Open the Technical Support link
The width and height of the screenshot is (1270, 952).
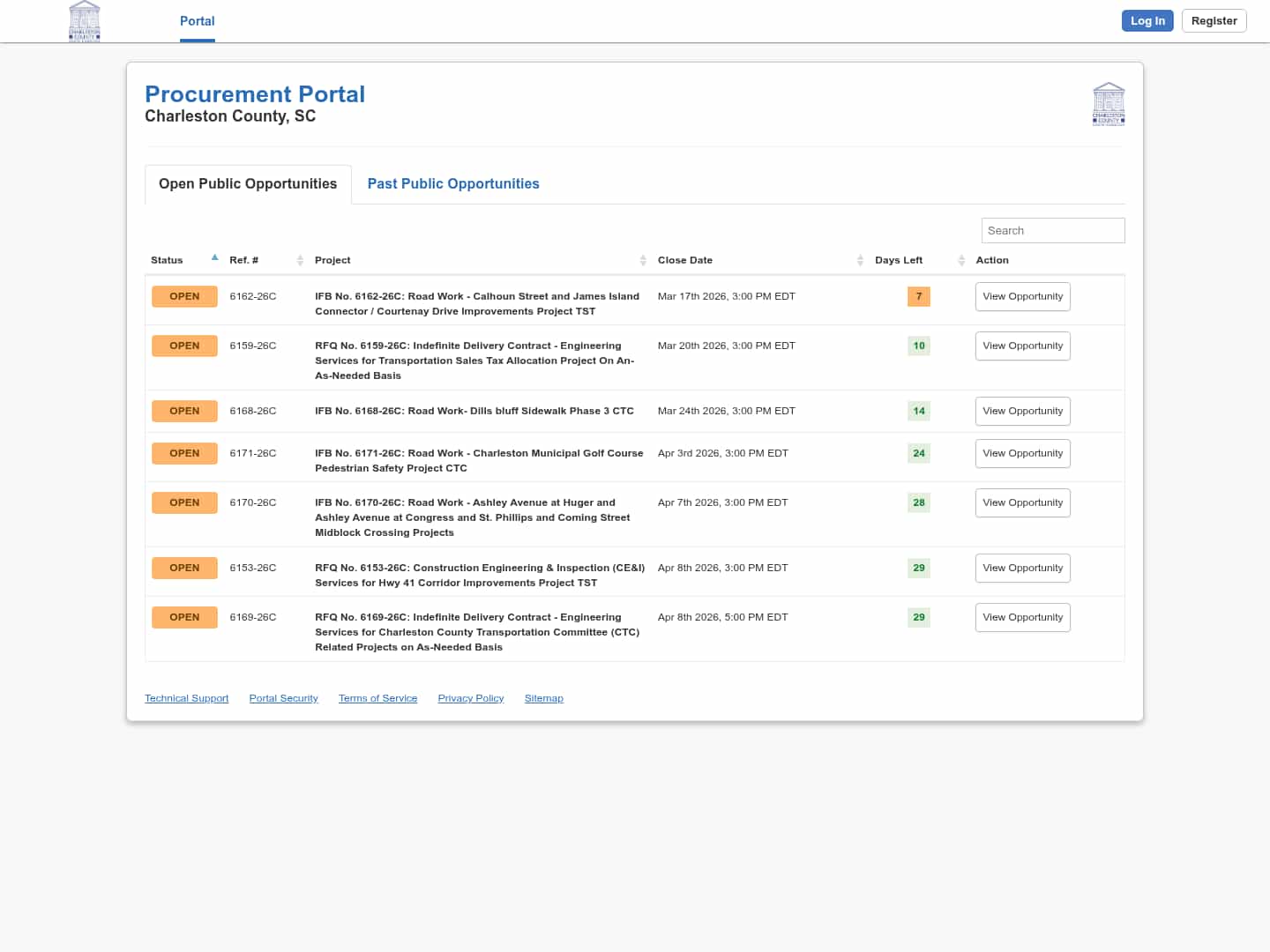(186, 698)
